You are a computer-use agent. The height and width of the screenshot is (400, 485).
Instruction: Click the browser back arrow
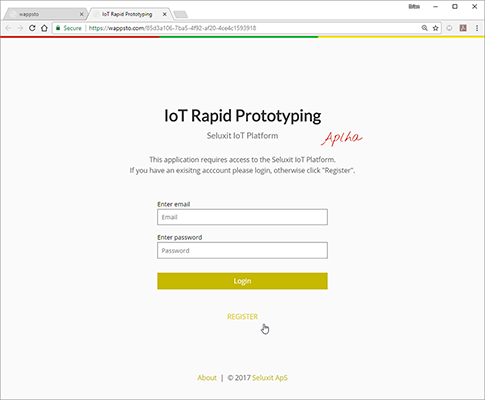8,28
